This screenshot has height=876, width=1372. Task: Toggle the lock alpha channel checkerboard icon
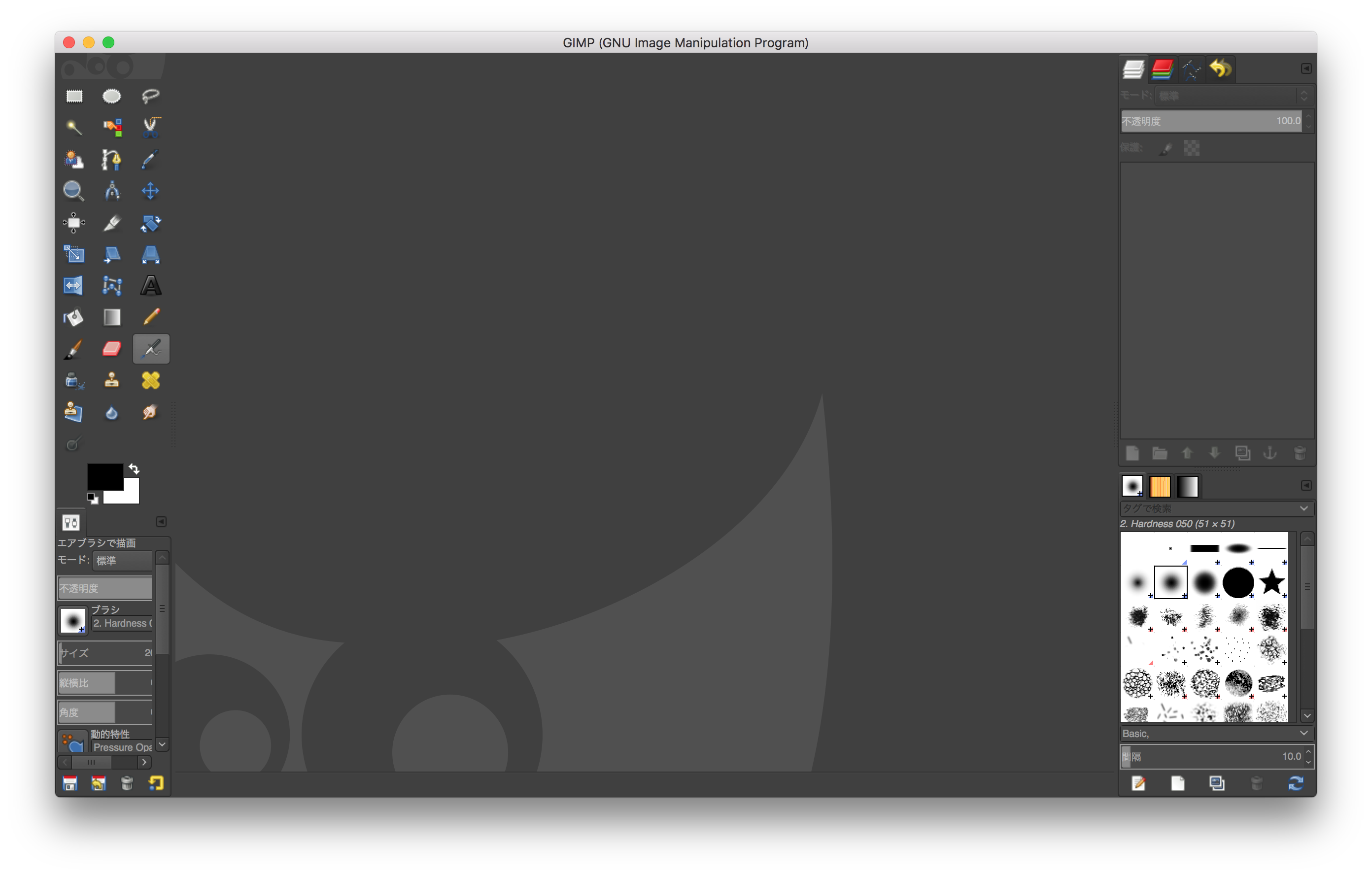(1192, 149)
